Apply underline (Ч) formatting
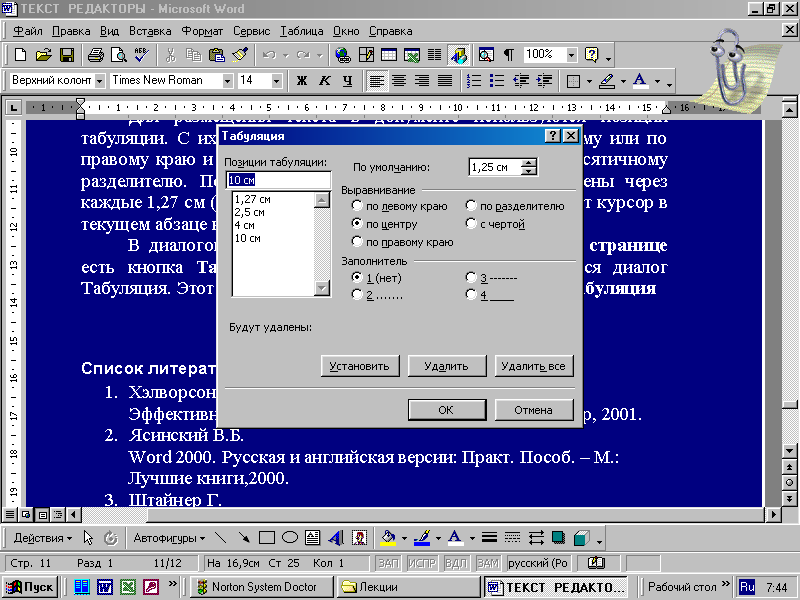800x600 pixels. pos(347,81)
